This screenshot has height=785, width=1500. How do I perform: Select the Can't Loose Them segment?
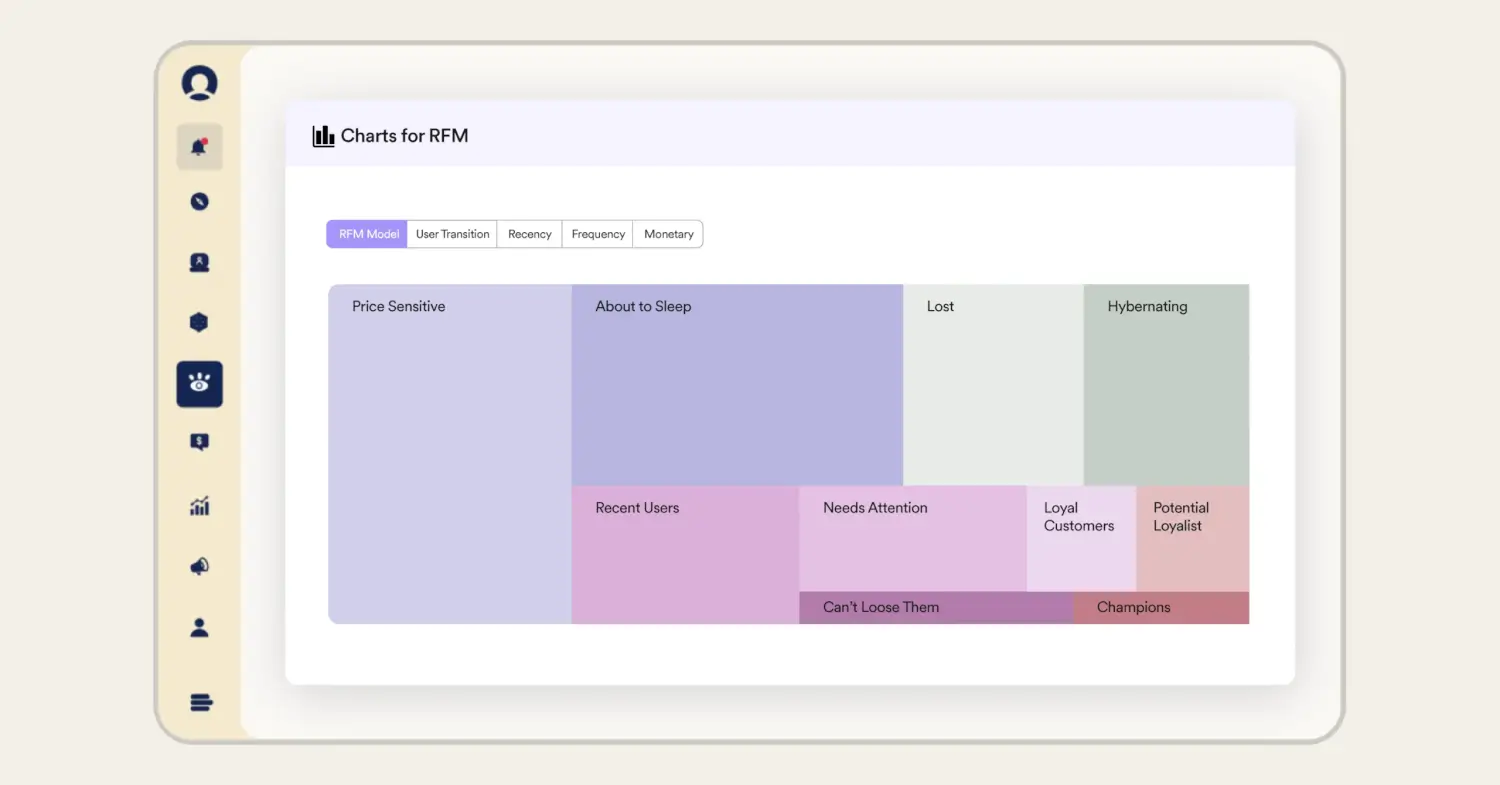[x=935, y=607]
